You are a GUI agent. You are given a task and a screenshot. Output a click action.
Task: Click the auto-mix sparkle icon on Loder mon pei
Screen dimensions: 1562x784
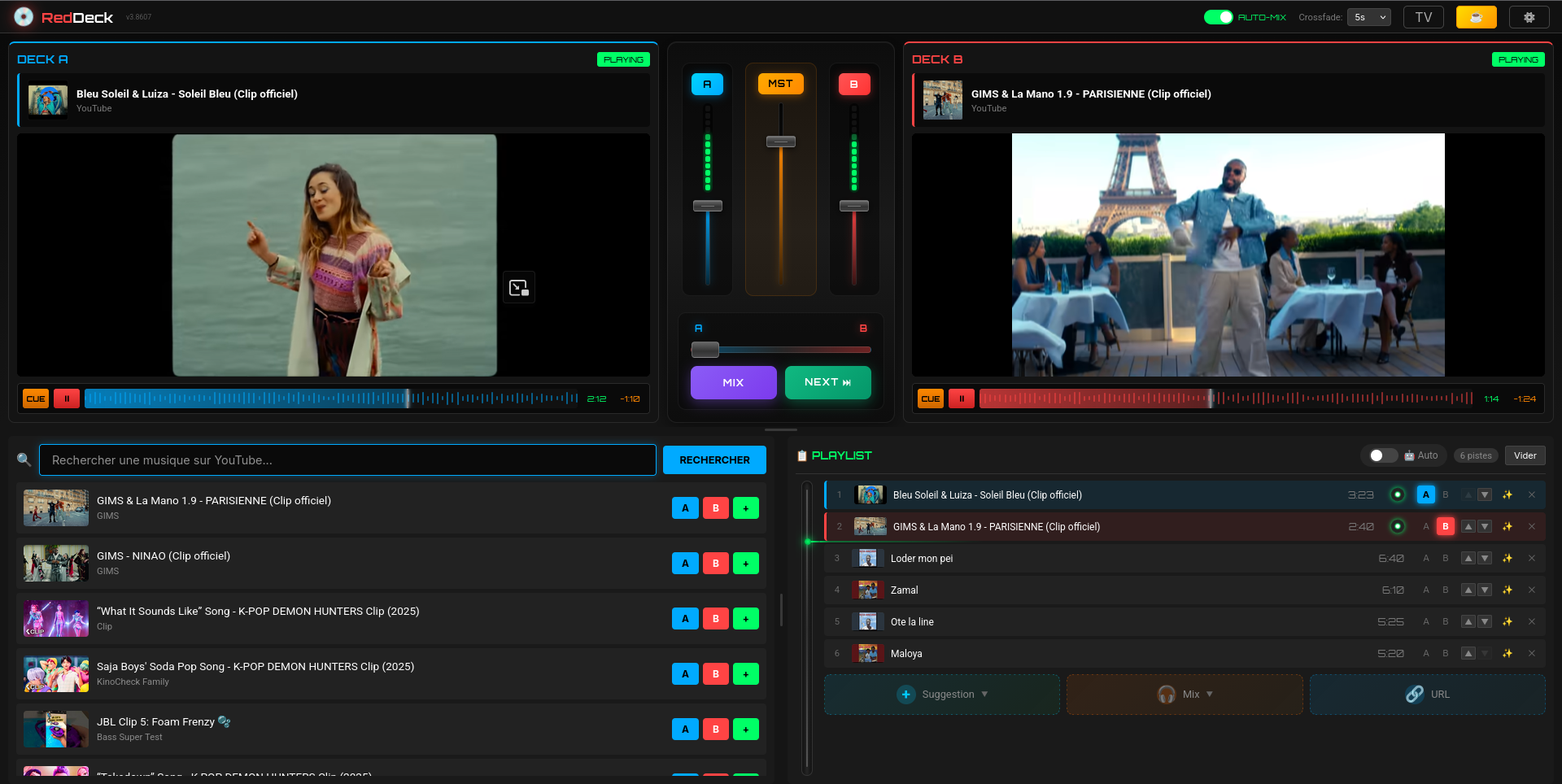coord(1507,558)
